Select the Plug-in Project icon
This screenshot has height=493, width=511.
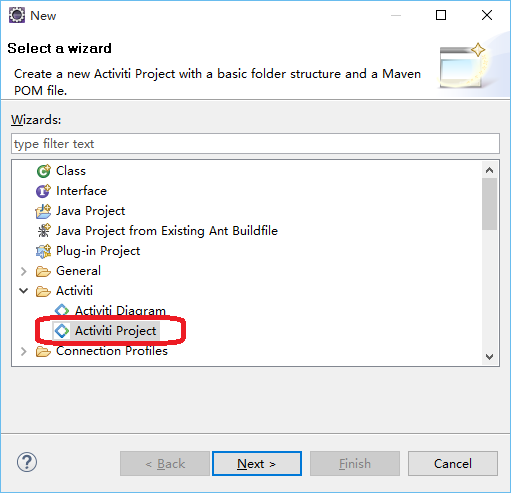(43, 251)
